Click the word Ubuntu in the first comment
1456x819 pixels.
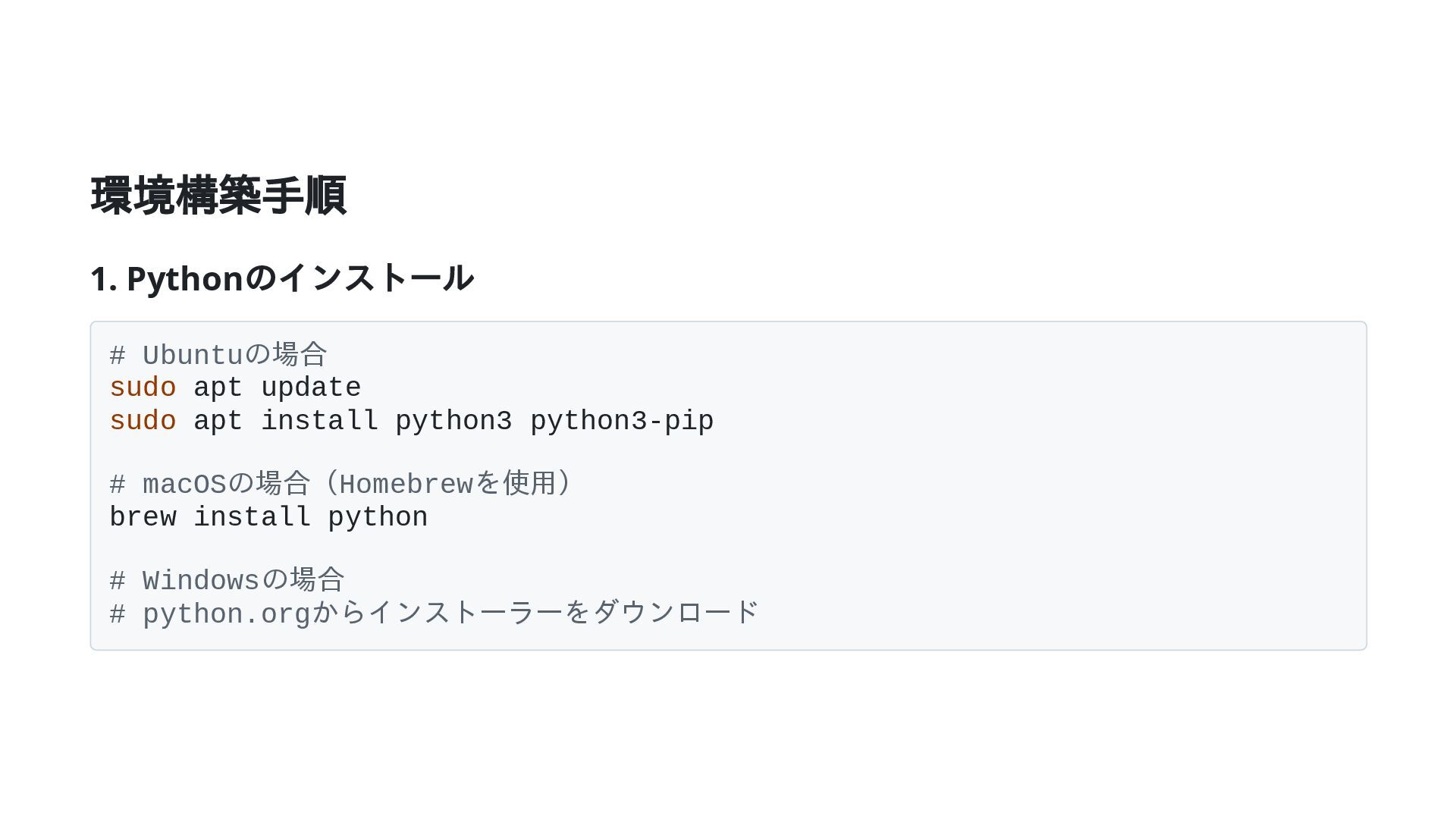193,356
